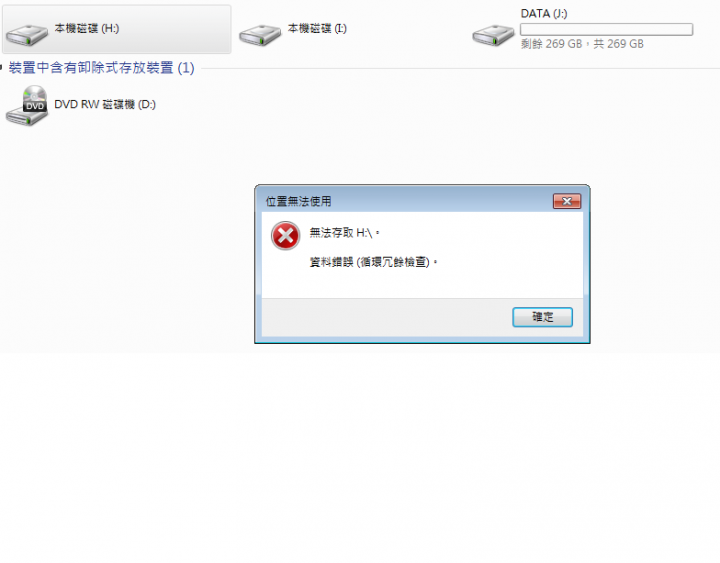Click the DVD RW 磁碟機 (D:) label
Image resolution: width=720 pixels, height=563 pixels.
pos(105,104)
